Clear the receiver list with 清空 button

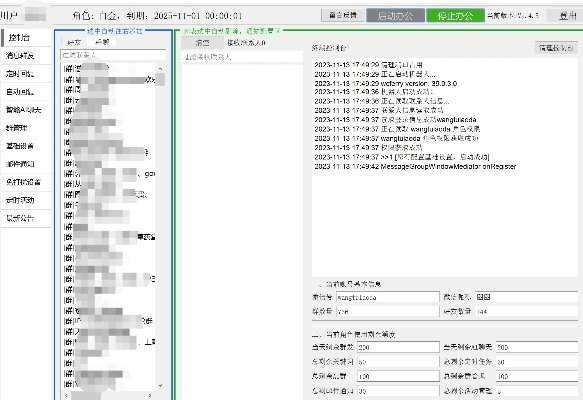(202, 43)
